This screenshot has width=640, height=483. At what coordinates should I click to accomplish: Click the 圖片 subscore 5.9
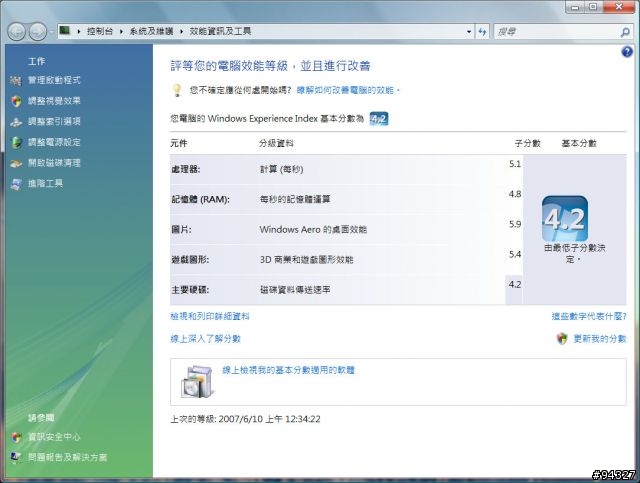click(x=515, y=224)
